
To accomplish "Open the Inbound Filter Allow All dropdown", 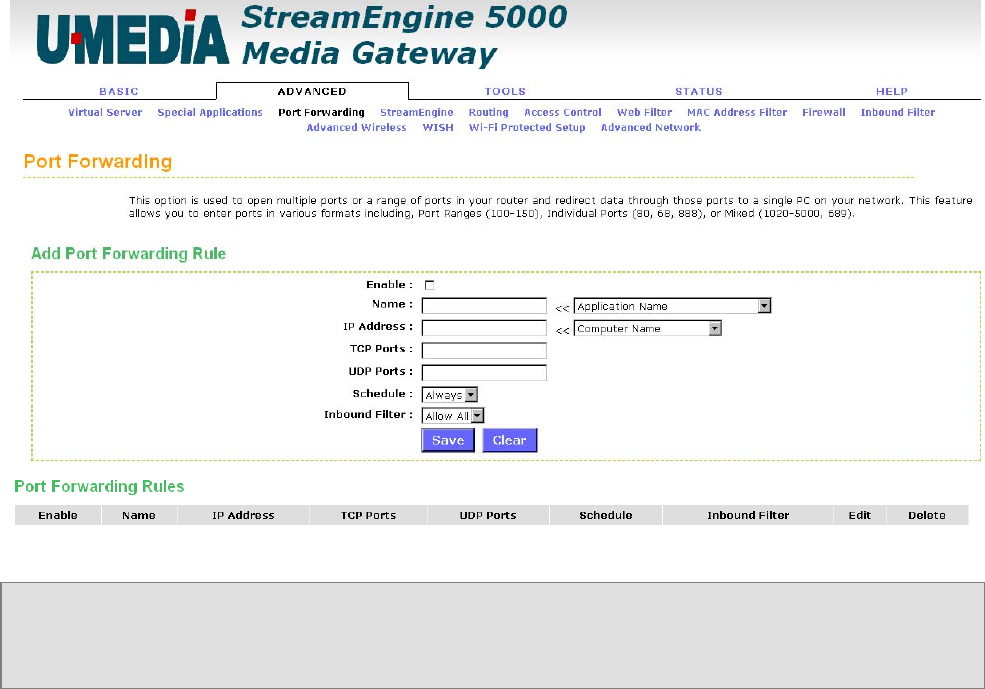I will tap(453, 416).
